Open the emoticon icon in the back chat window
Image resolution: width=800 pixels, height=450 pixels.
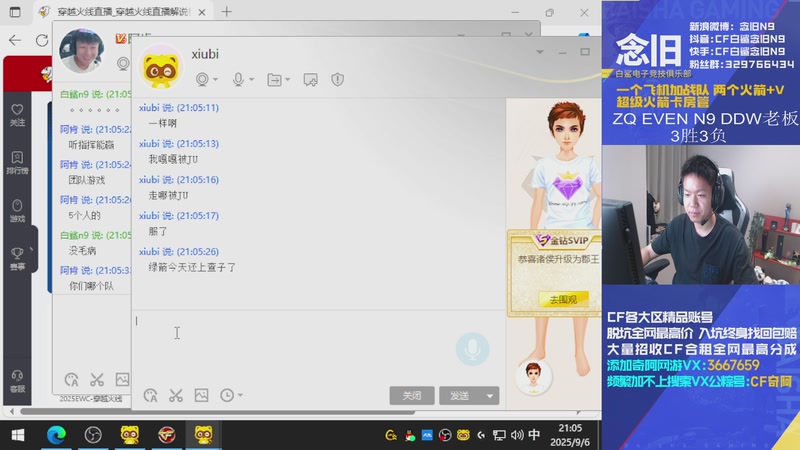pyautogui.click(x=71, y=380)
